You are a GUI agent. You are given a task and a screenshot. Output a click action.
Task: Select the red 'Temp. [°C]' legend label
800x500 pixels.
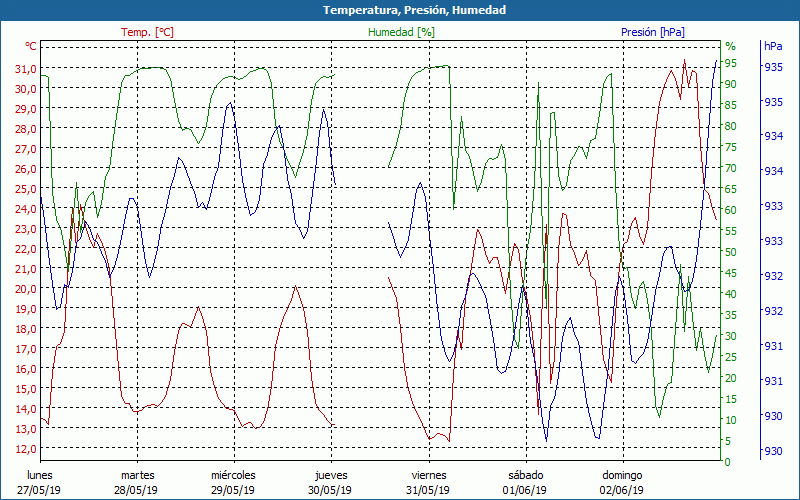coord(147,32)
